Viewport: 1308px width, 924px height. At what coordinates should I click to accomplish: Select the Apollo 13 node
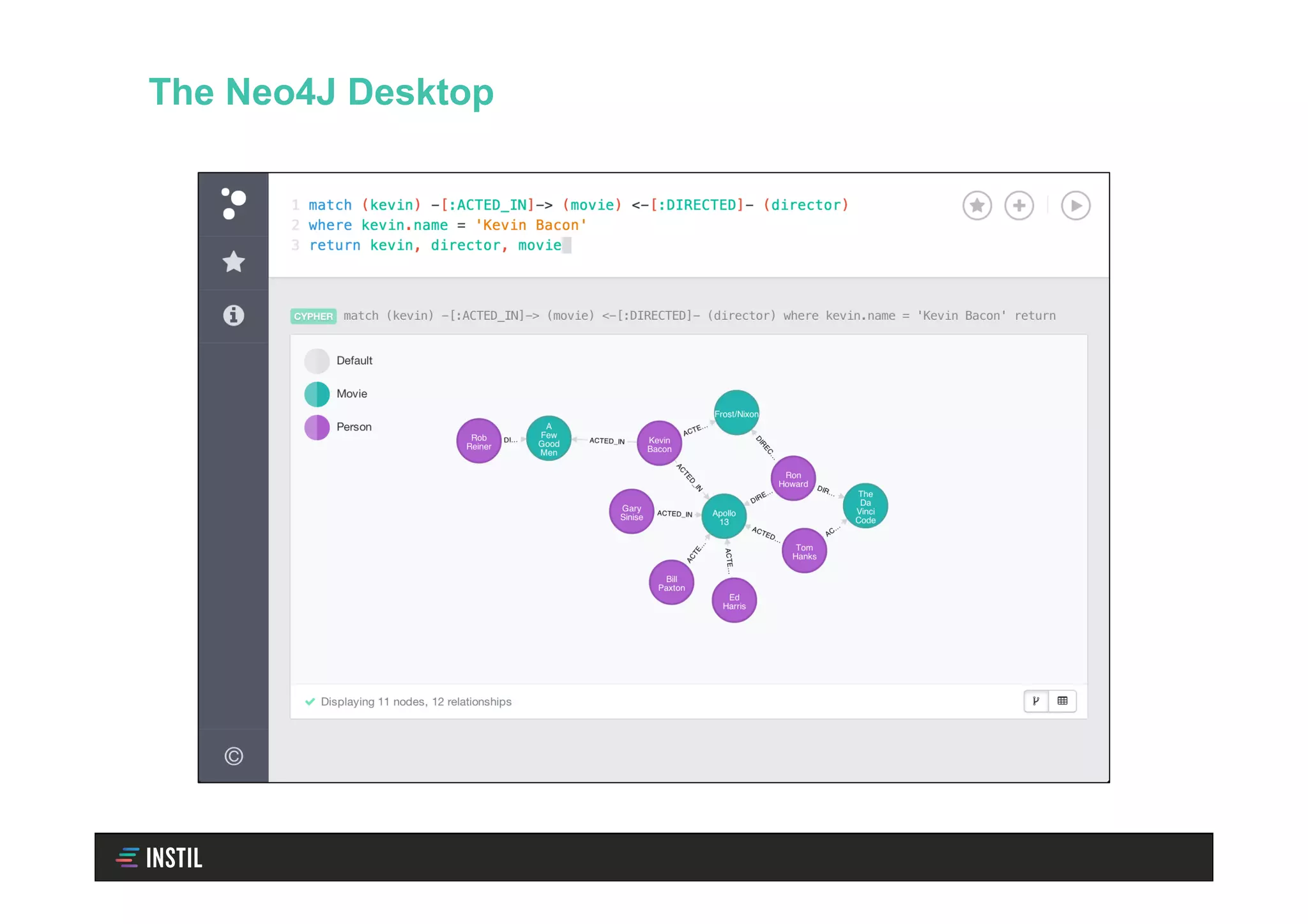click(x=724, y=517)
